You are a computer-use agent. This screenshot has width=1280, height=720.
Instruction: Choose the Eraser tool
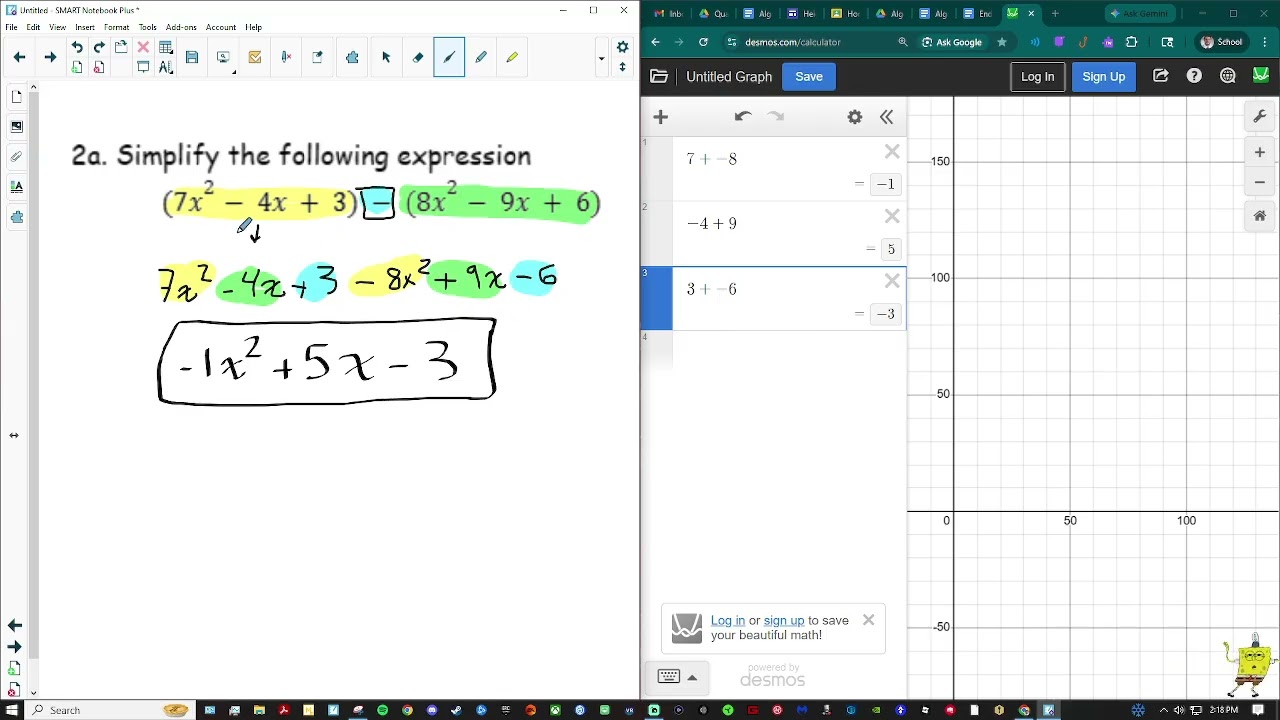(418, 58)
